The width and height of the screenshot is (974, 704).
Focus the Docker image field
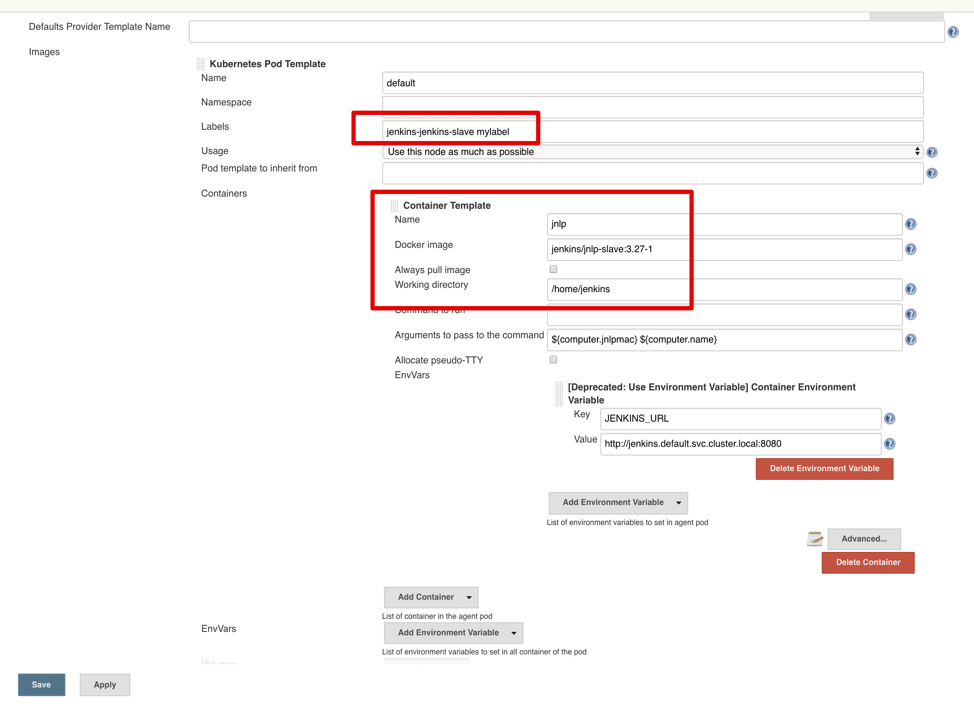click(x=724, y=249)
